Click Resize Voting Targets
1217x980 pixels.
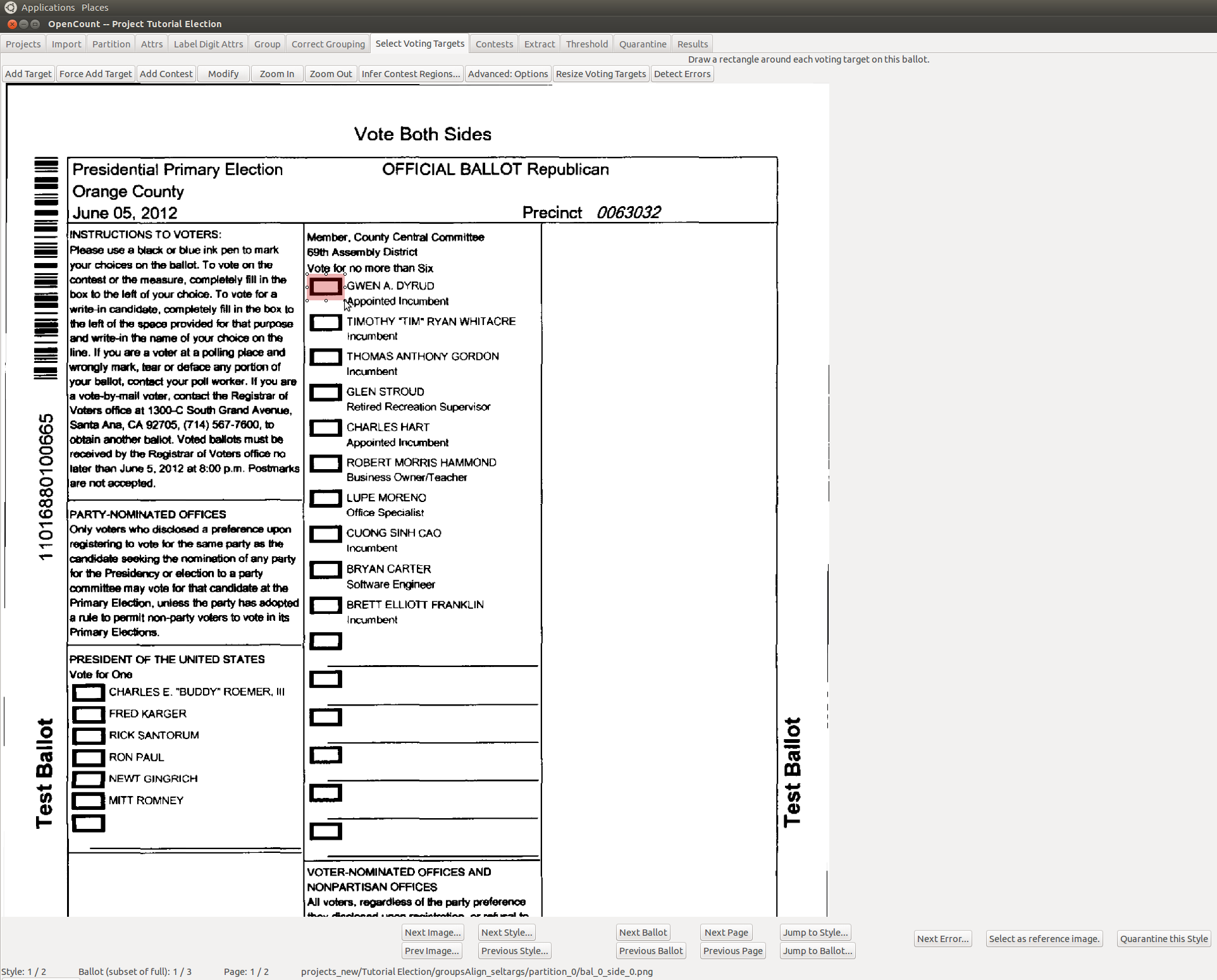point(601,74)
